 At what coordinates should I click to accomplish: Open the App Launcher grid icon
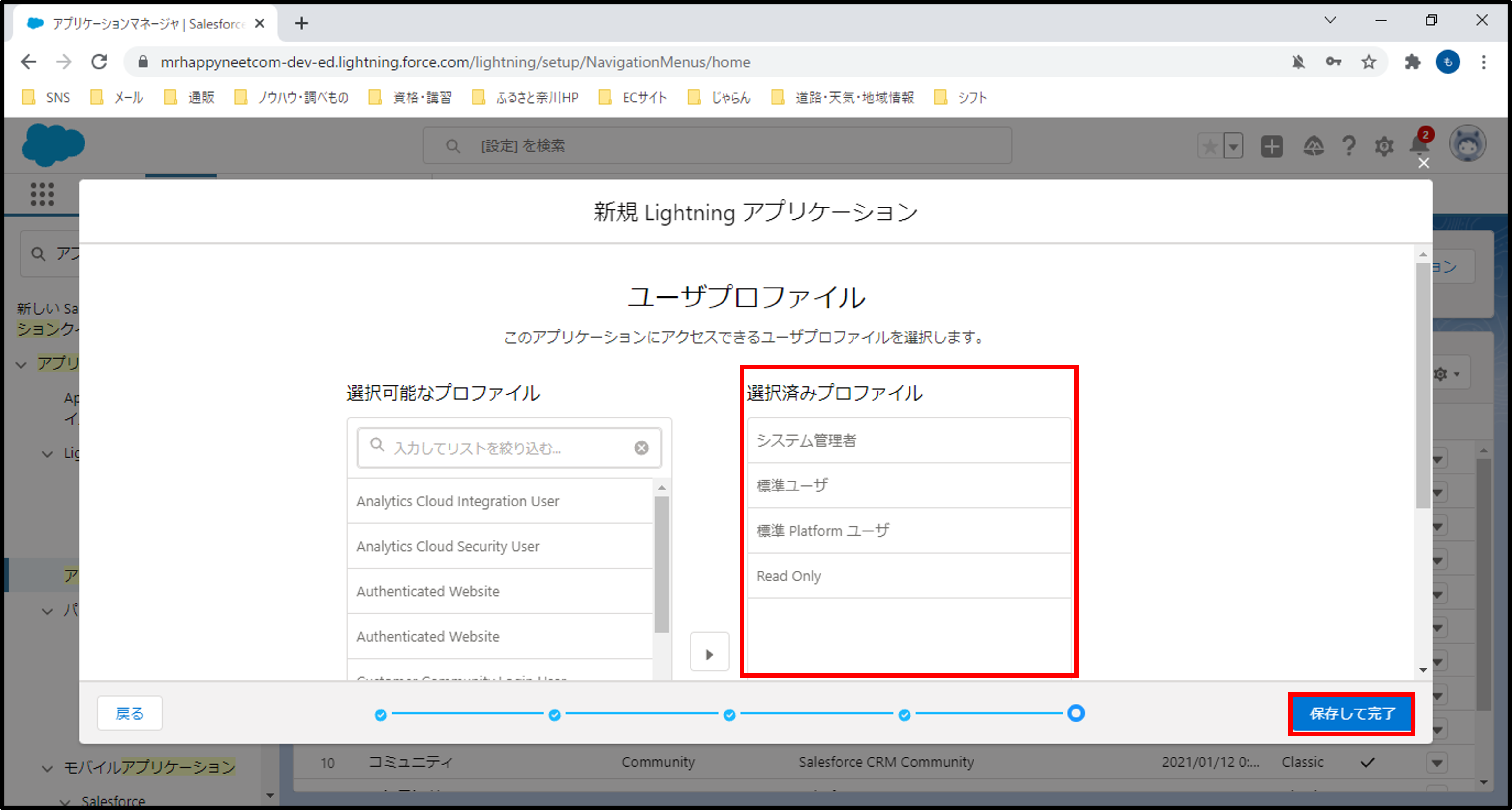click(42, 194)
